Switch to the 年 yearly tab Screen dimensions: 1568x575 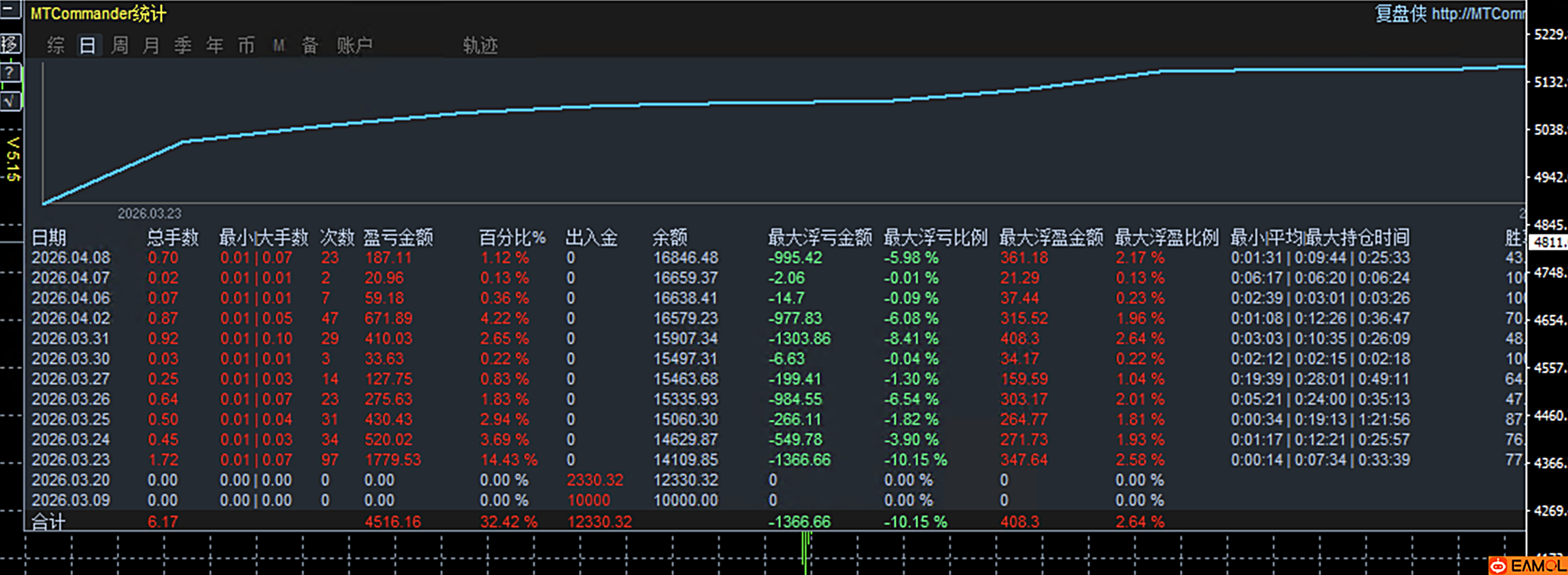pyautogui.click(x=215, y=46)
